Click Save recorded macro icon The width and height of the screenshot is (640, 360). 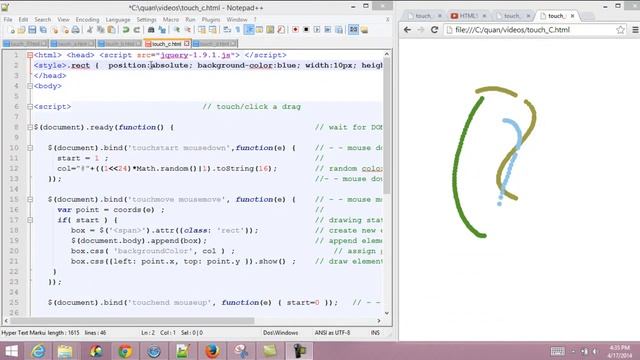pos(338,30)
